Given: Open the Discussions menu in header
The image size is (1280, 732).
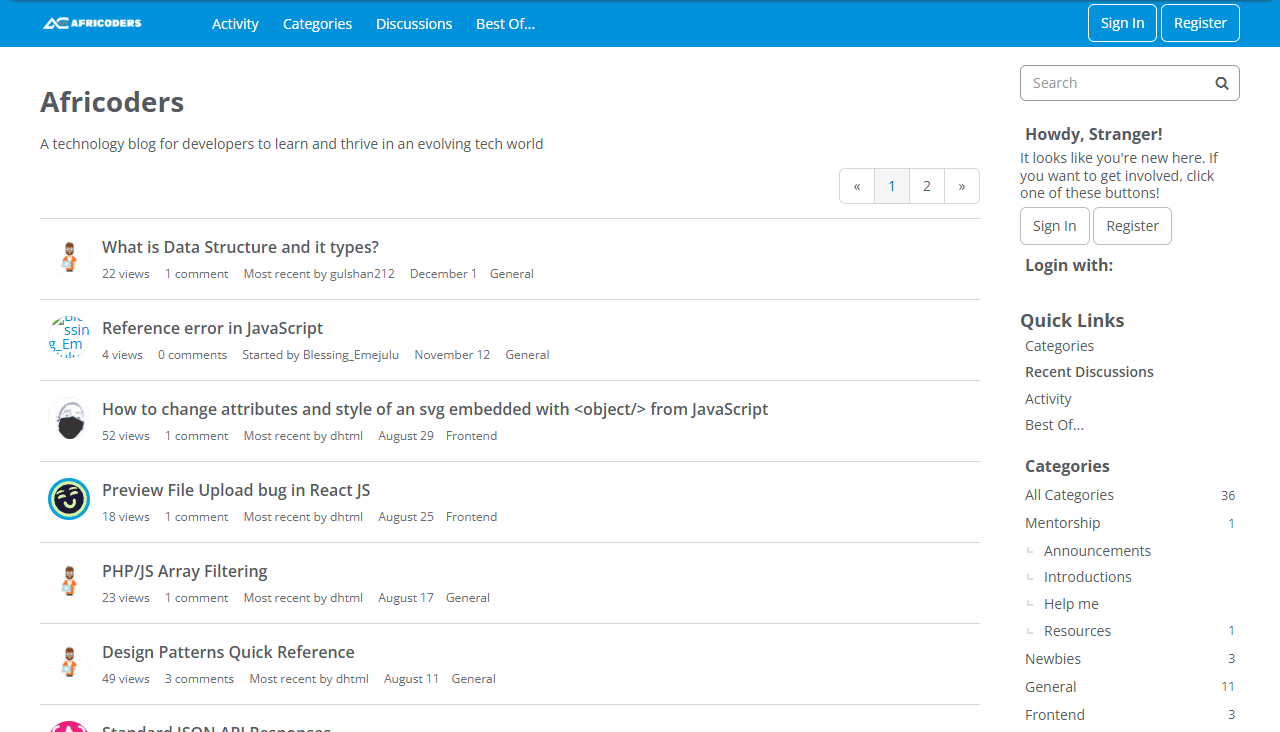Looking at the screenshot, I should (414, 23).
